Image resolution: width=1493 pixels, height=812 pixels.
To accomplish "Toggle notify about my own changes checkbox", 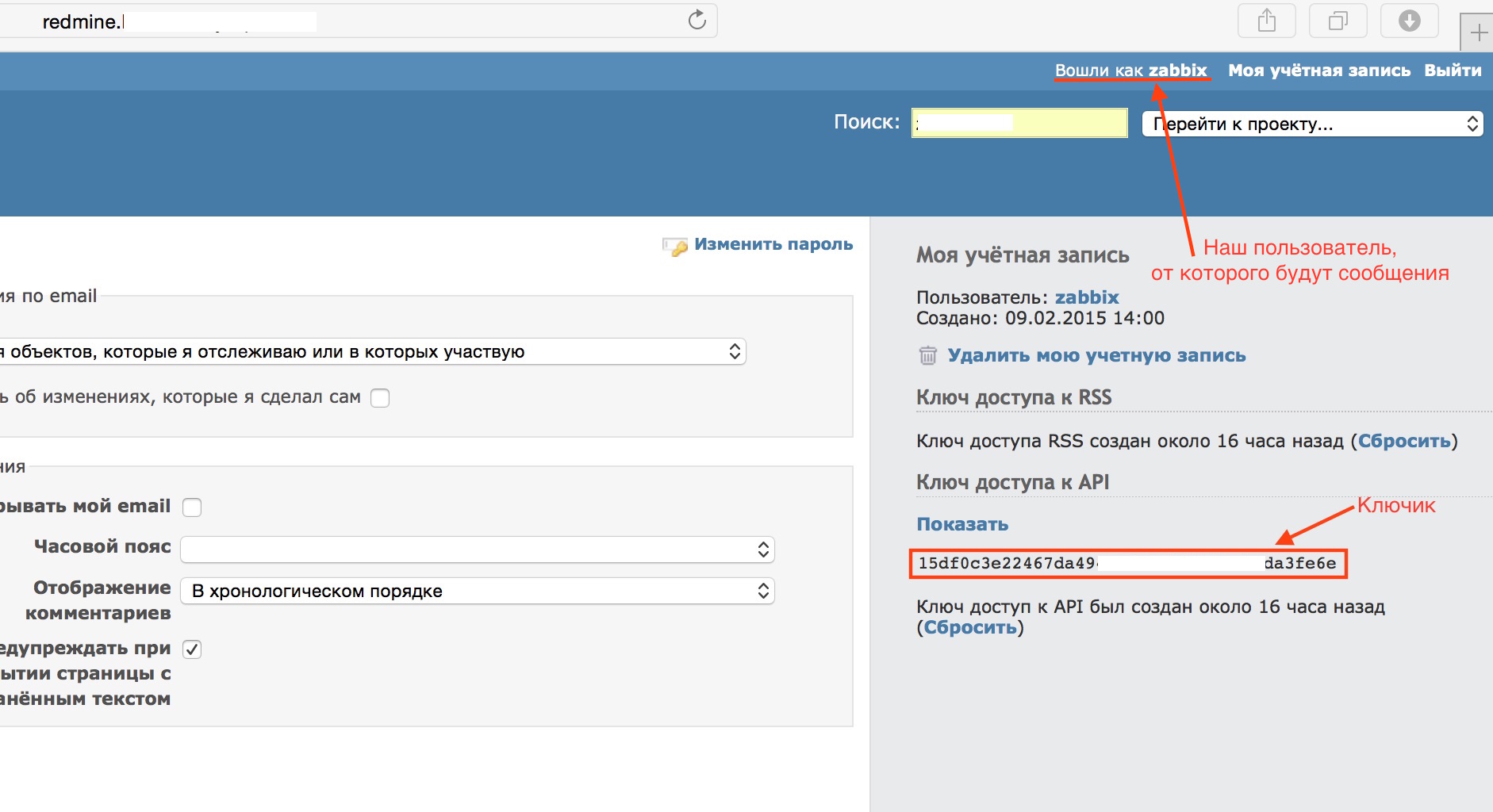I will 381,398.
